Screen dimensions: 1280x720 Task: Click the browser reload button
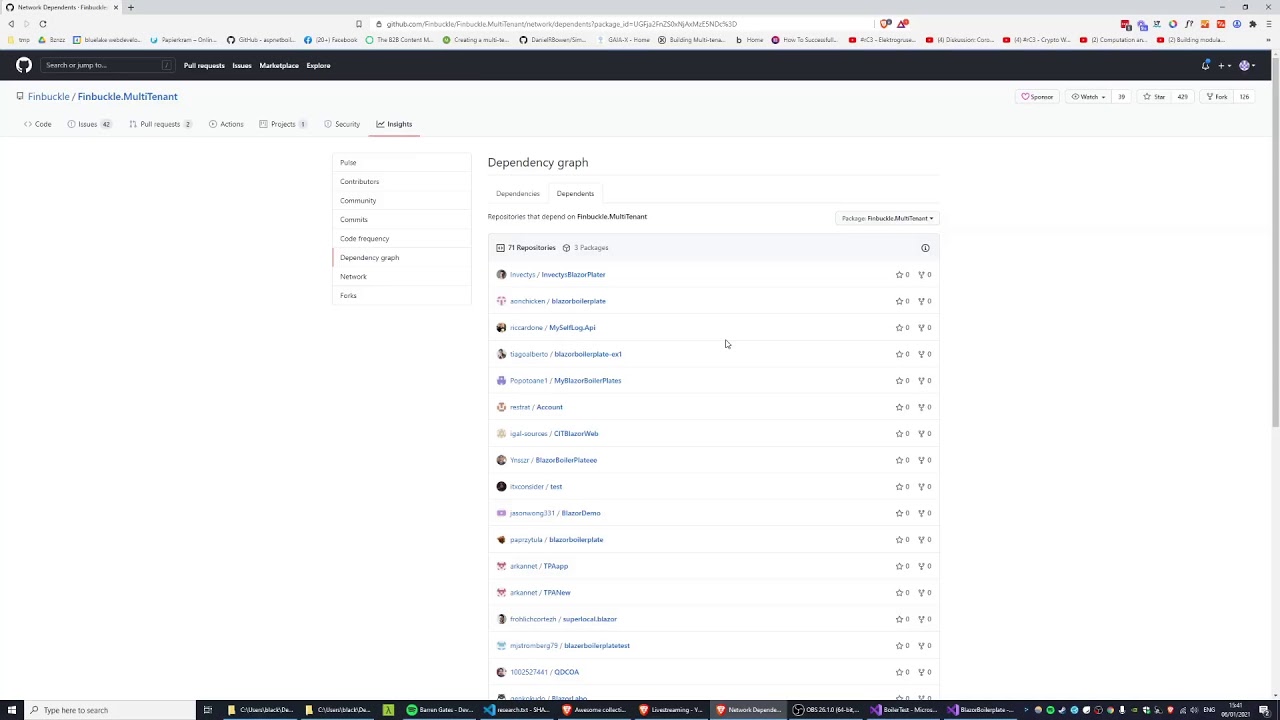[x=43, y=23]
